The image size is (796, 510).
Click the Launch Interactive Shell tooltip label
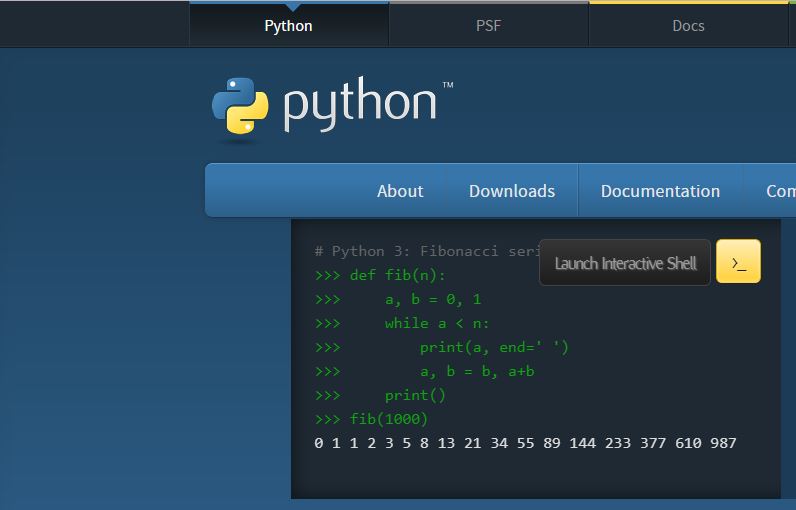(x=625, y=263)
